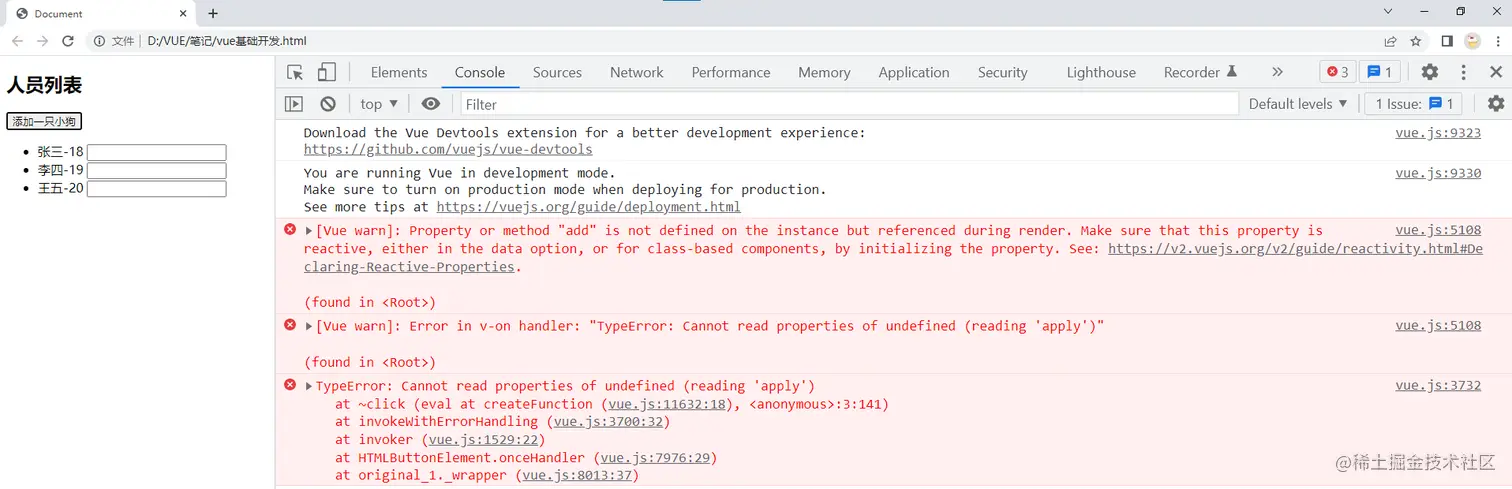1512x489 pixels.
Task: Open the DevTools three-dot menu
Action: [x=1463, y=72]
